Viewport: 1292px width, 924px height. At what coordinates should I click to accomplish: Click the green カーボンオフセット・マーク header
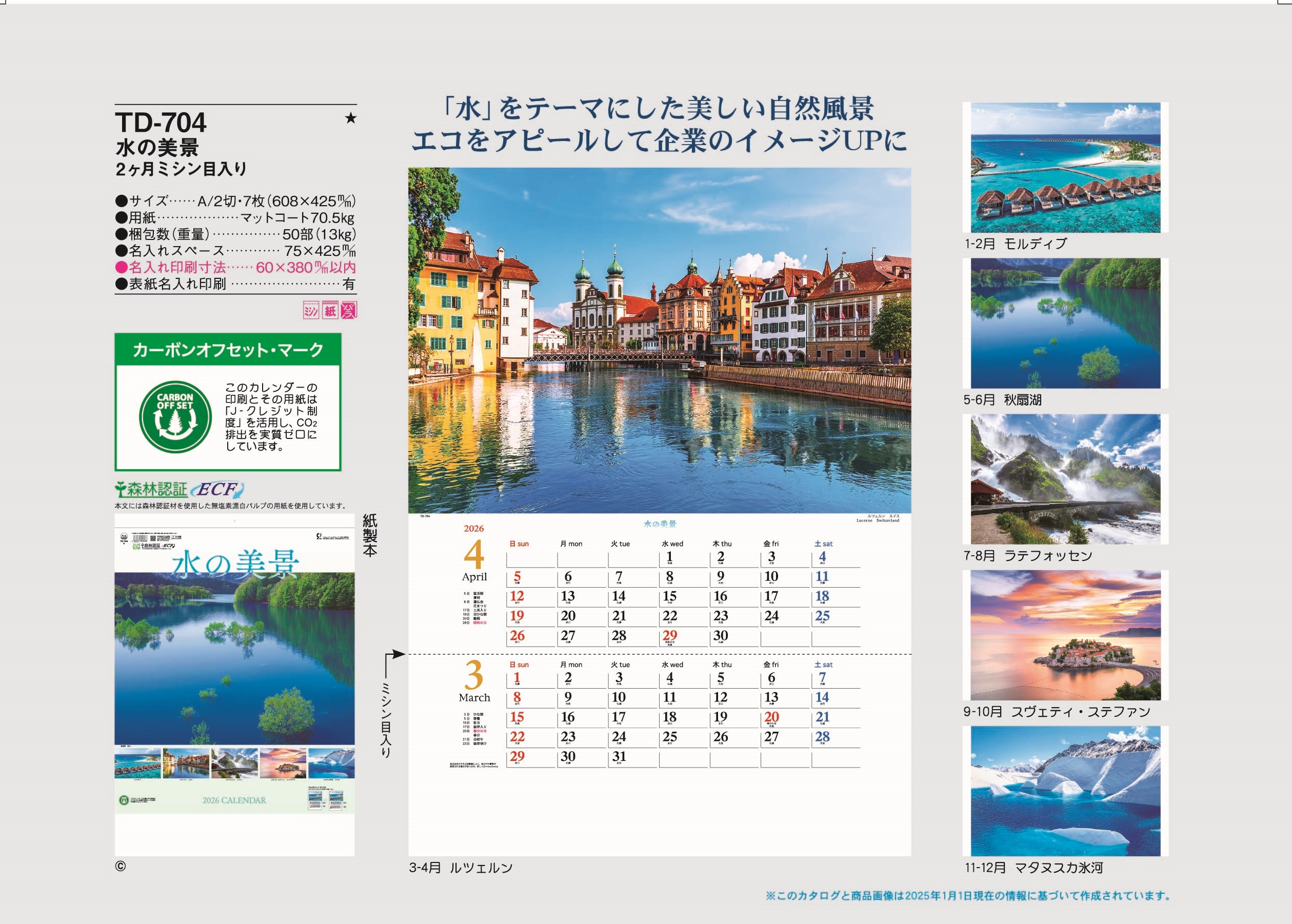point(228,349)
